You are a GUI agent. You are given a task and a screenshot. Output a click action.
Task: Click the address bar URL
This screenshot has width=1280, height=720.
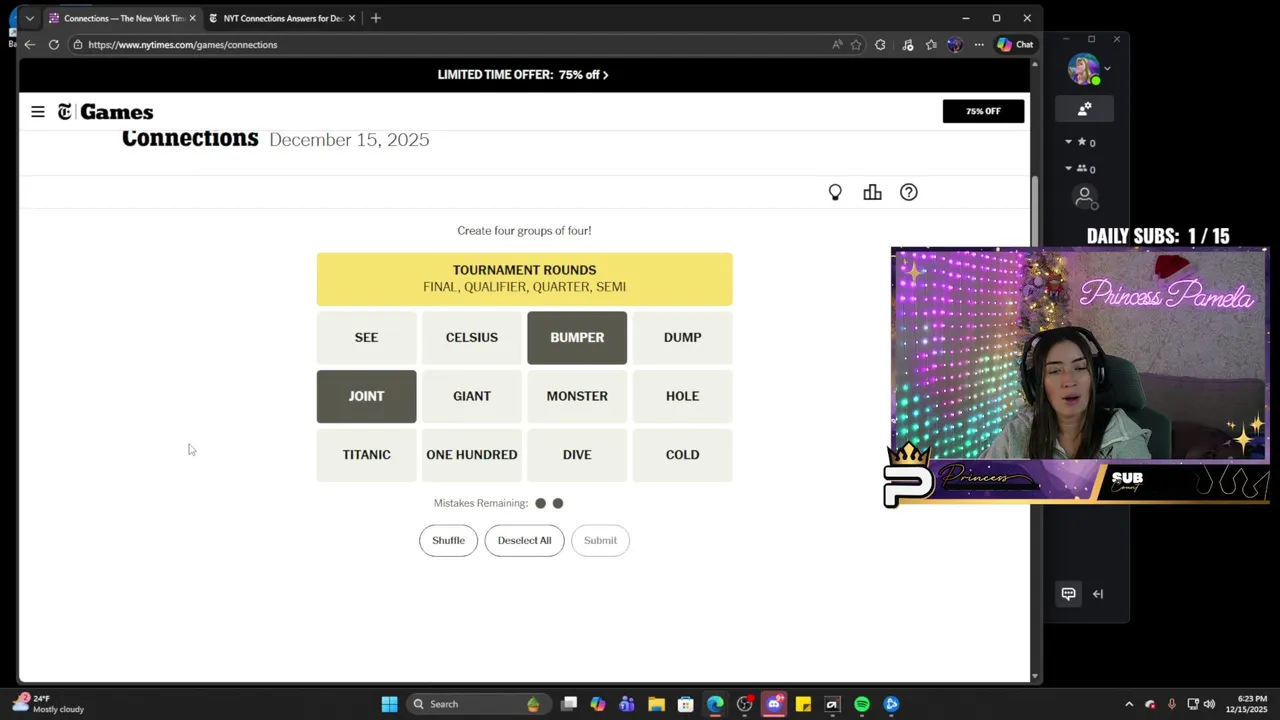pyautogui.click(x=182, y=44)
